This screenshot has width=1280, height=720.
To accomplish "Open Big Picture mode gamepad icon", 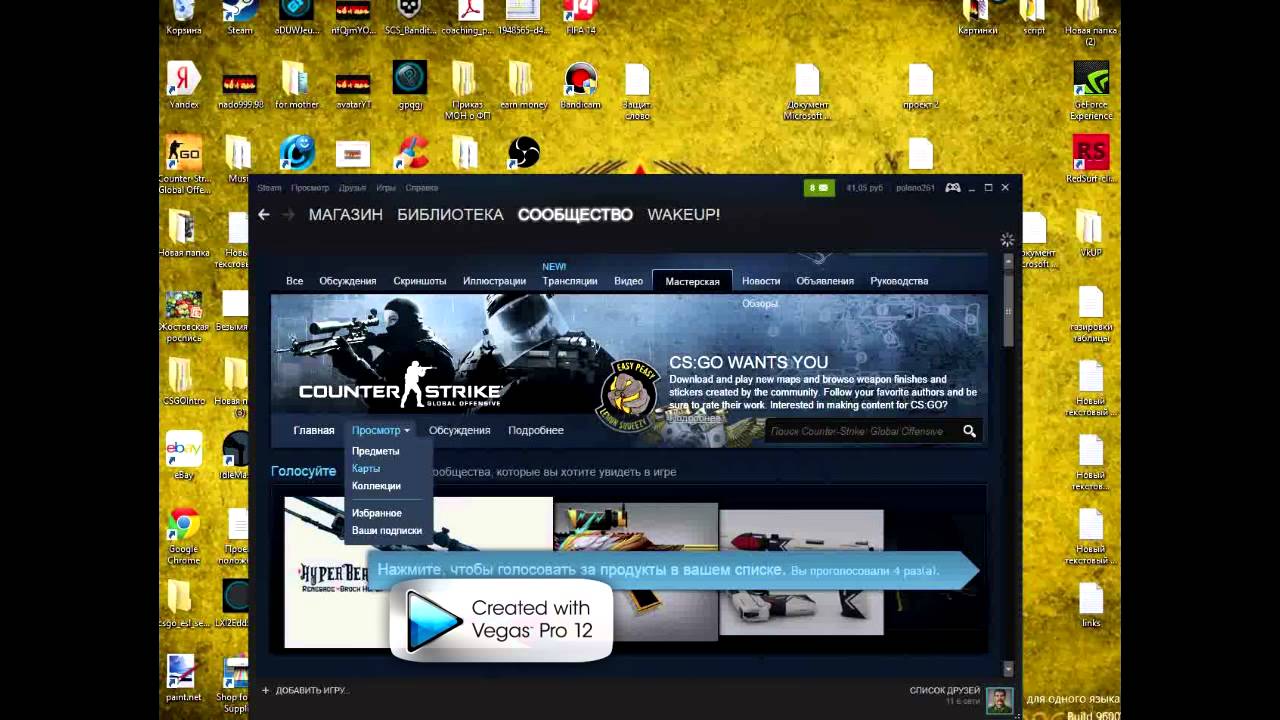I will [953, 187].
